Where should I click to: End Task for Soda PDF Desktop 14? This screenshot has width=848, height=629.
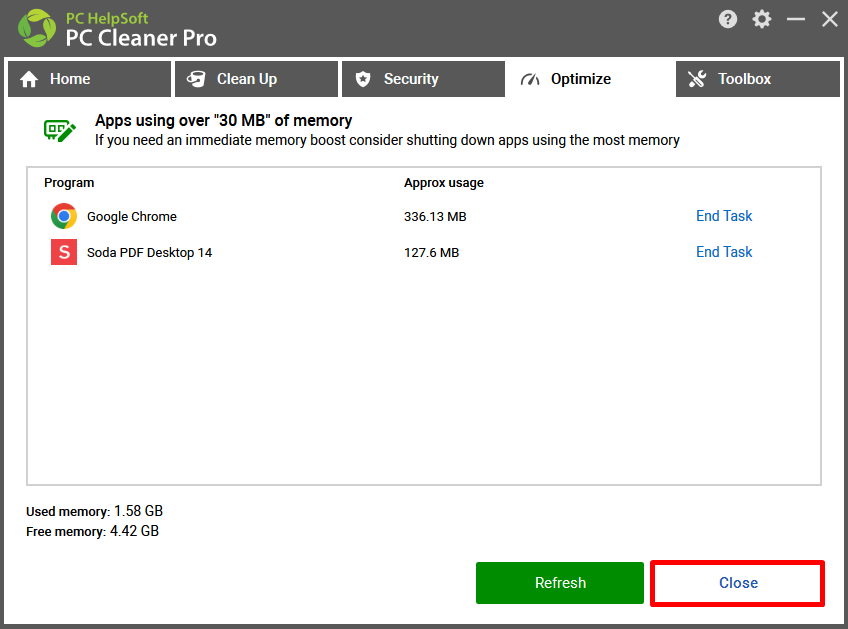[x=724, y=252]
